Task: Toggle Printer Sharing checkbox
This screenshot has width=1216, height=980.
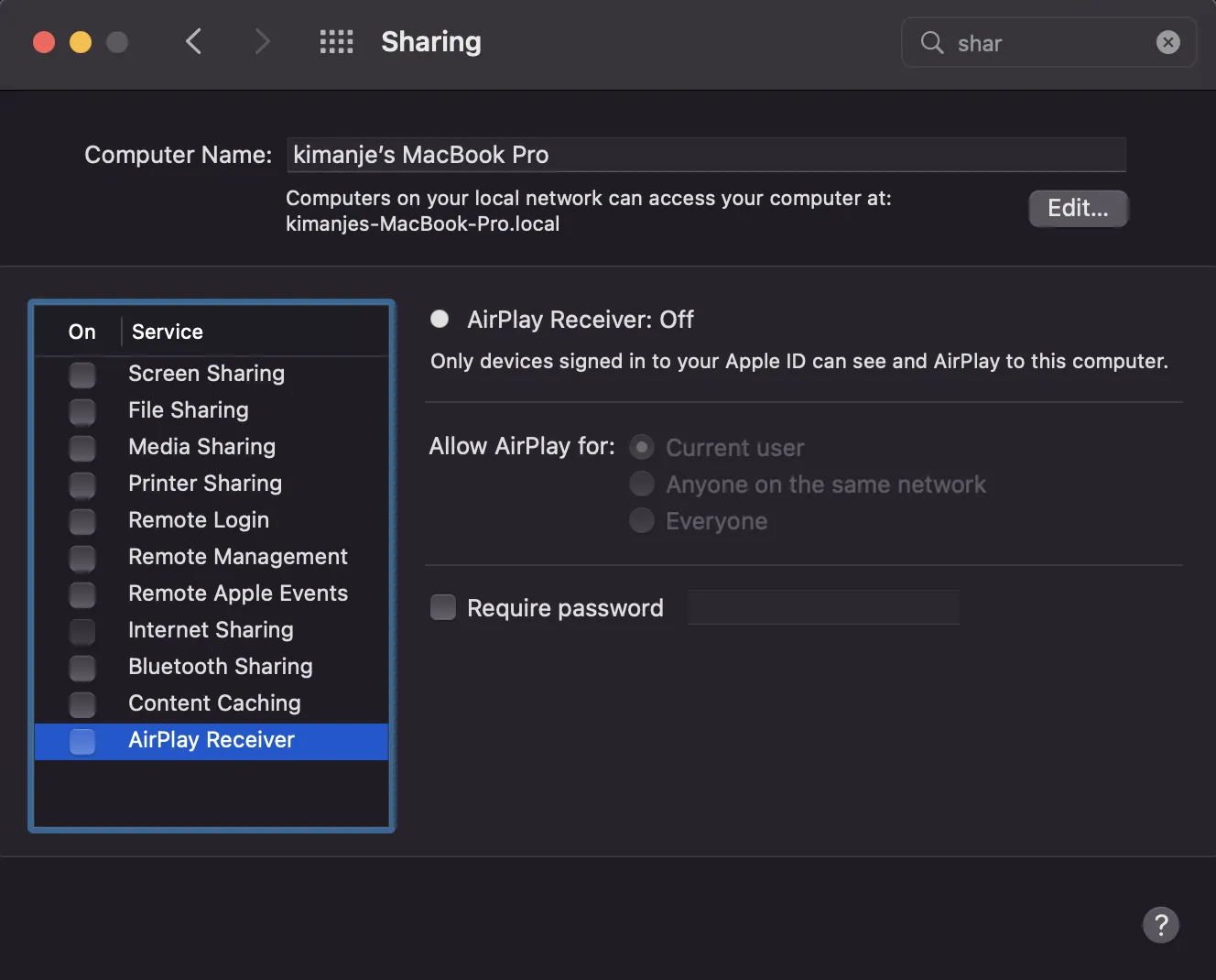Action: coord(82,485)
